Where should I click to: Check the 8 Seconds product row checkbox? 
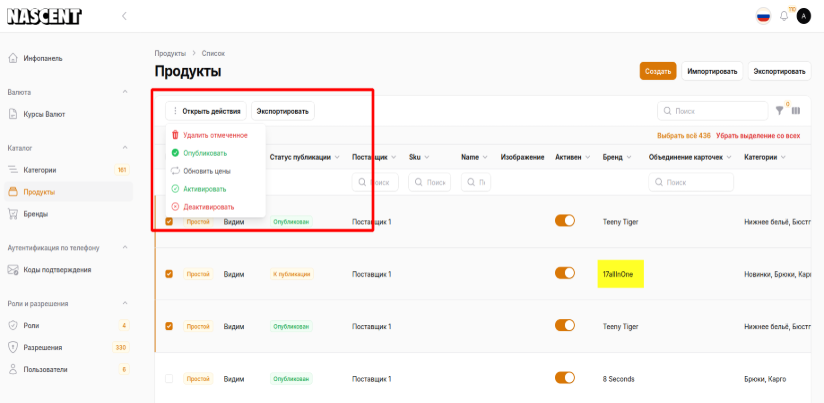tap(169, 379)
